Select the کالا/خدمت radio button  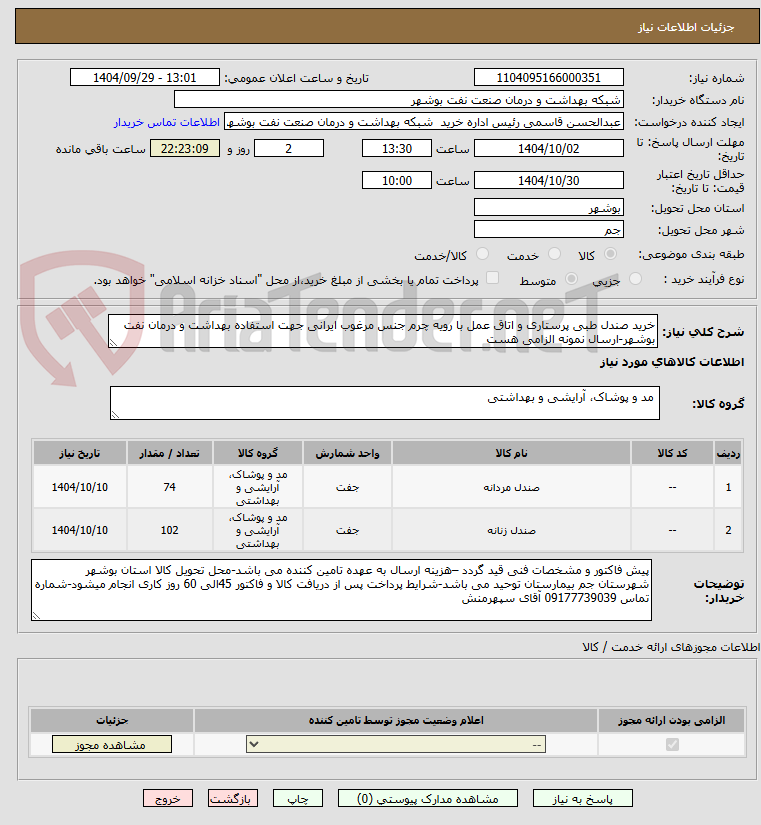click(482, 254)
